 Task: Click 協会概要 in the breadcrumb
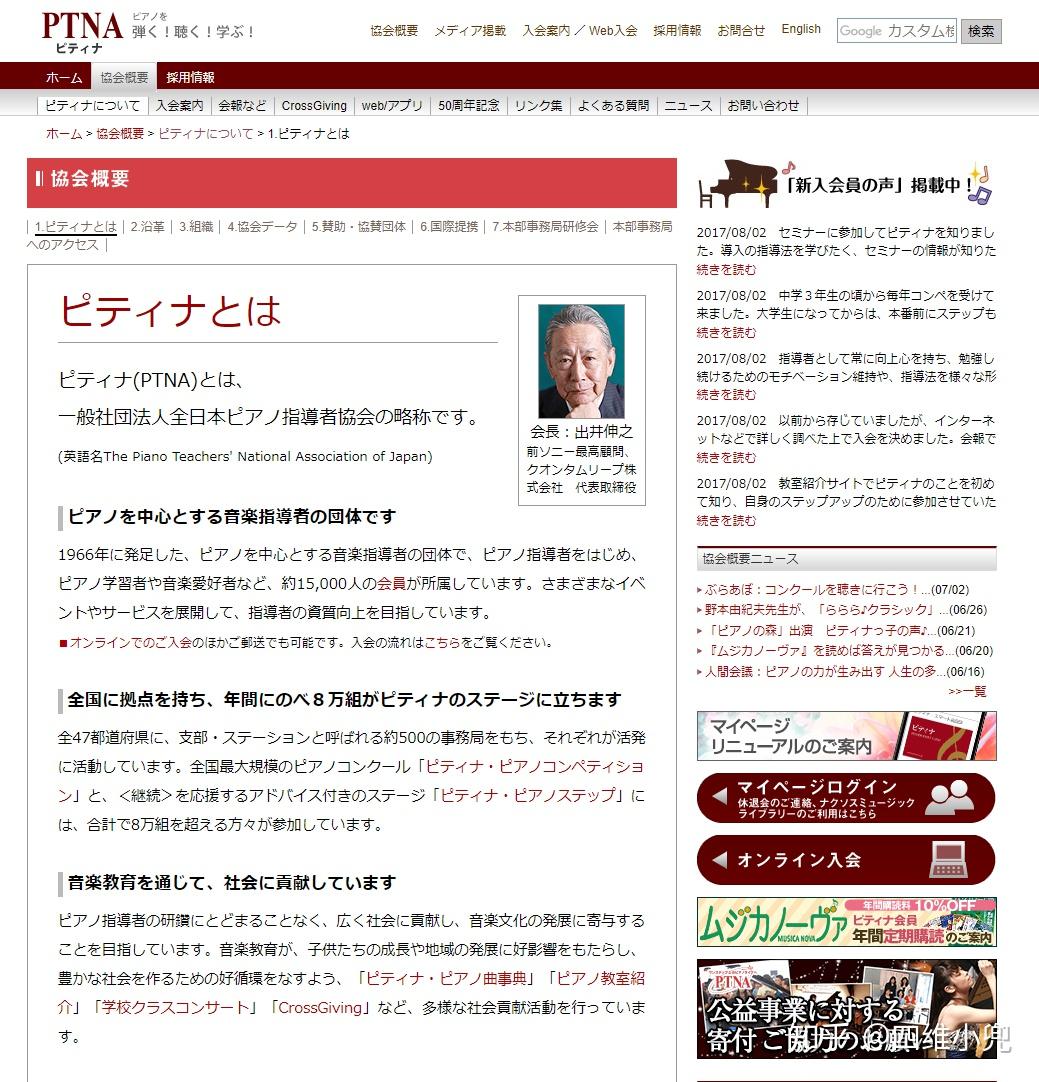coord(120,134)
